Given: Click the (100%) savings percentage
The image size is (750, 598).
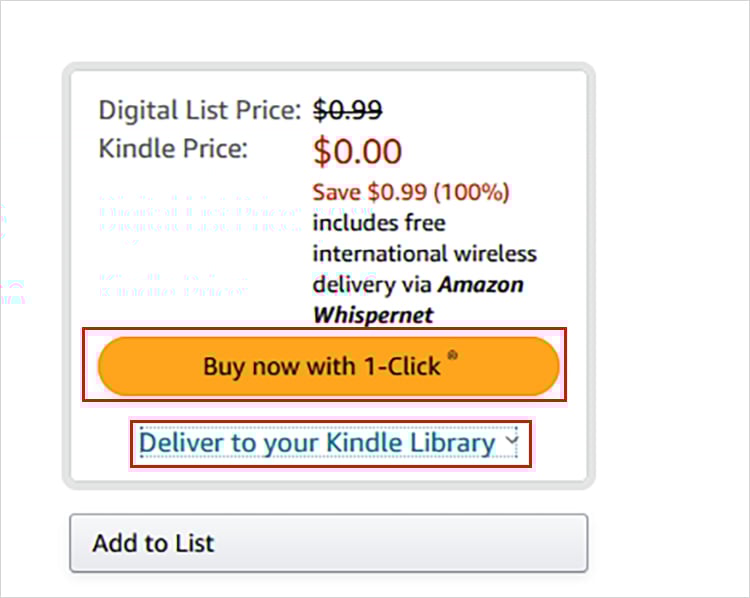Looking at the screenshot, I should pyautogui.click(x=469, y=191).
